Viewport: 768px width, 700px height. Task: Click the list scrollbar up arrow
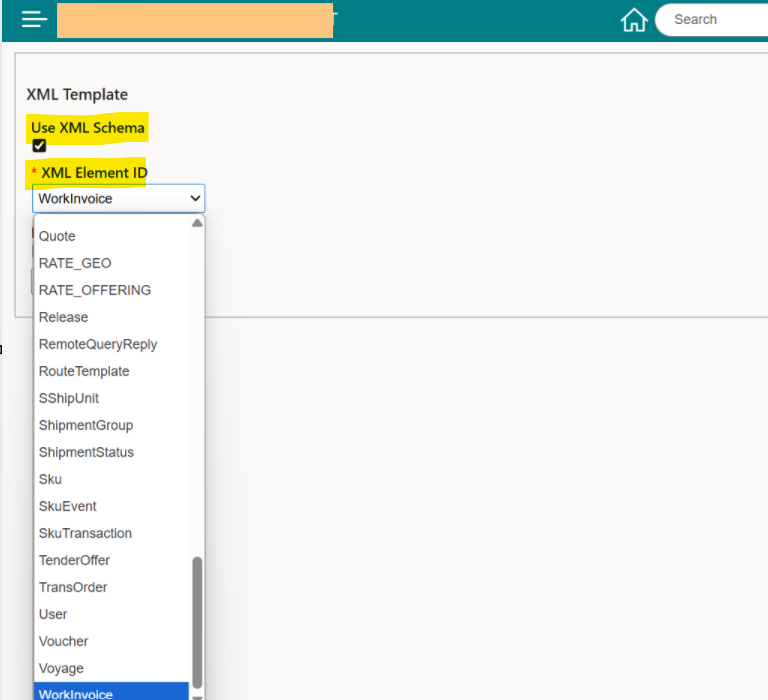pyautogui.click(x=197, y=223)
